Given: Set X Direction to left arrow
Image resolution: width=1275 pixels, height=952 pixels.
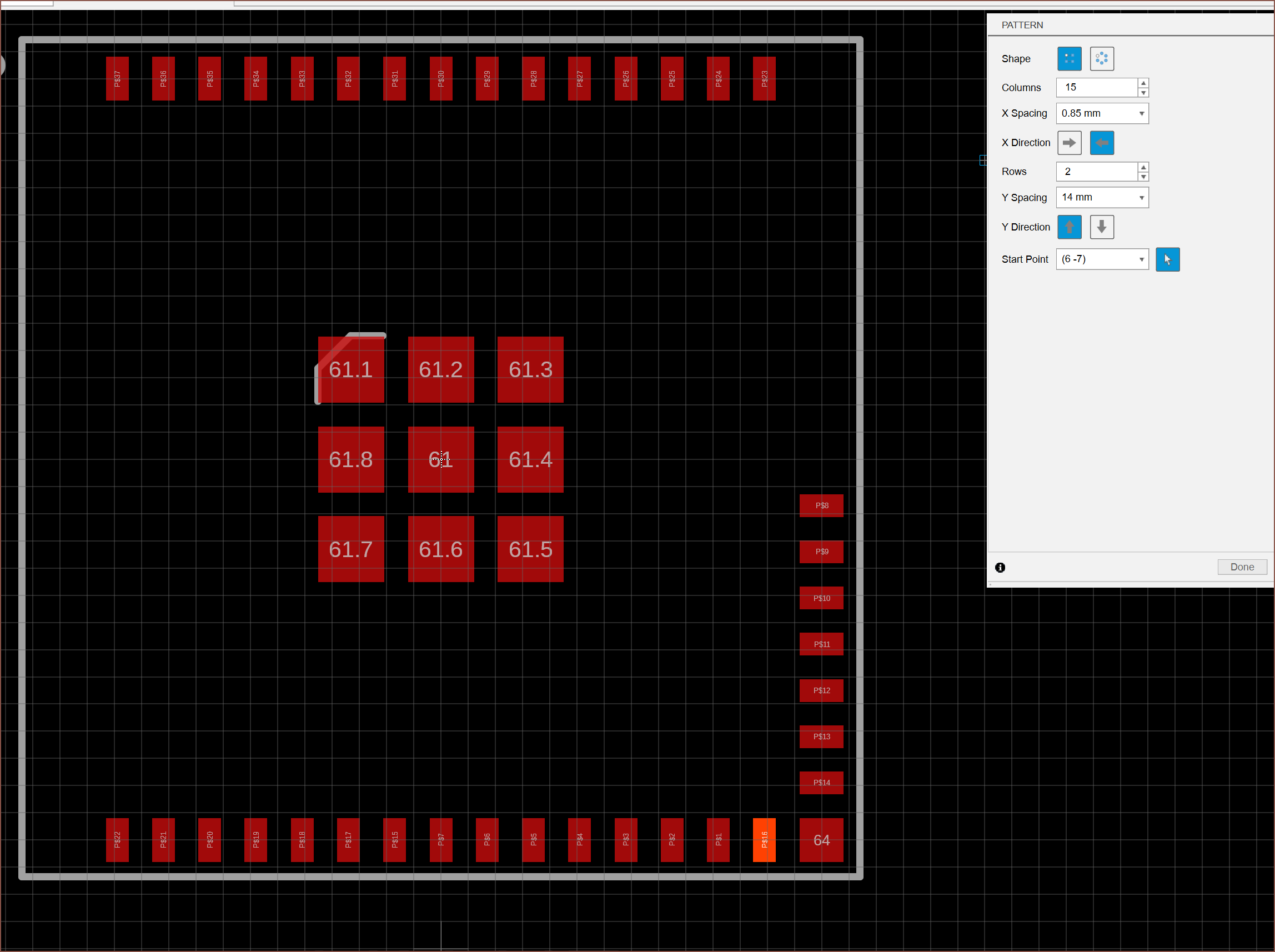Looking at the screenshot, I should tap(1102, 143).
